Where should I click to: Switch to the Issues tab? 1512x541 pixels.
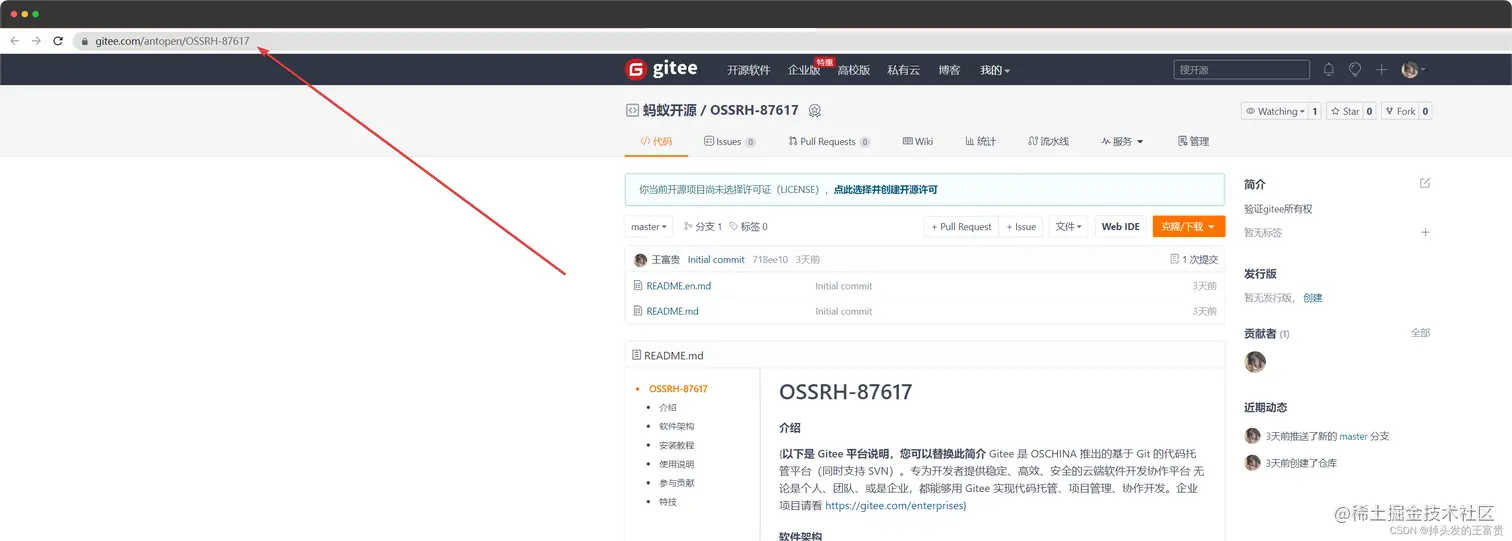point(729,142)
